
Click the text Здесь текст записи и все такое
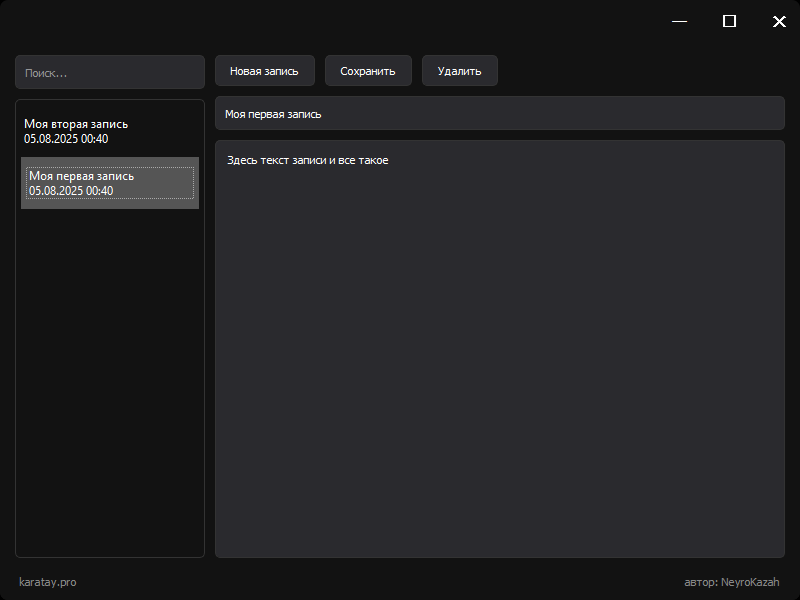[308, 160]
